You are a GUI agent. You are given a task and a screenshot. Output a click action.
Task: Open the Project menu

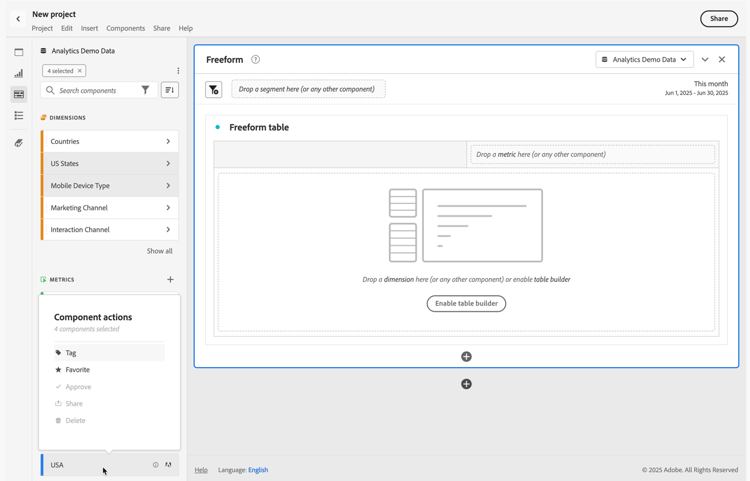pos(42,28)
